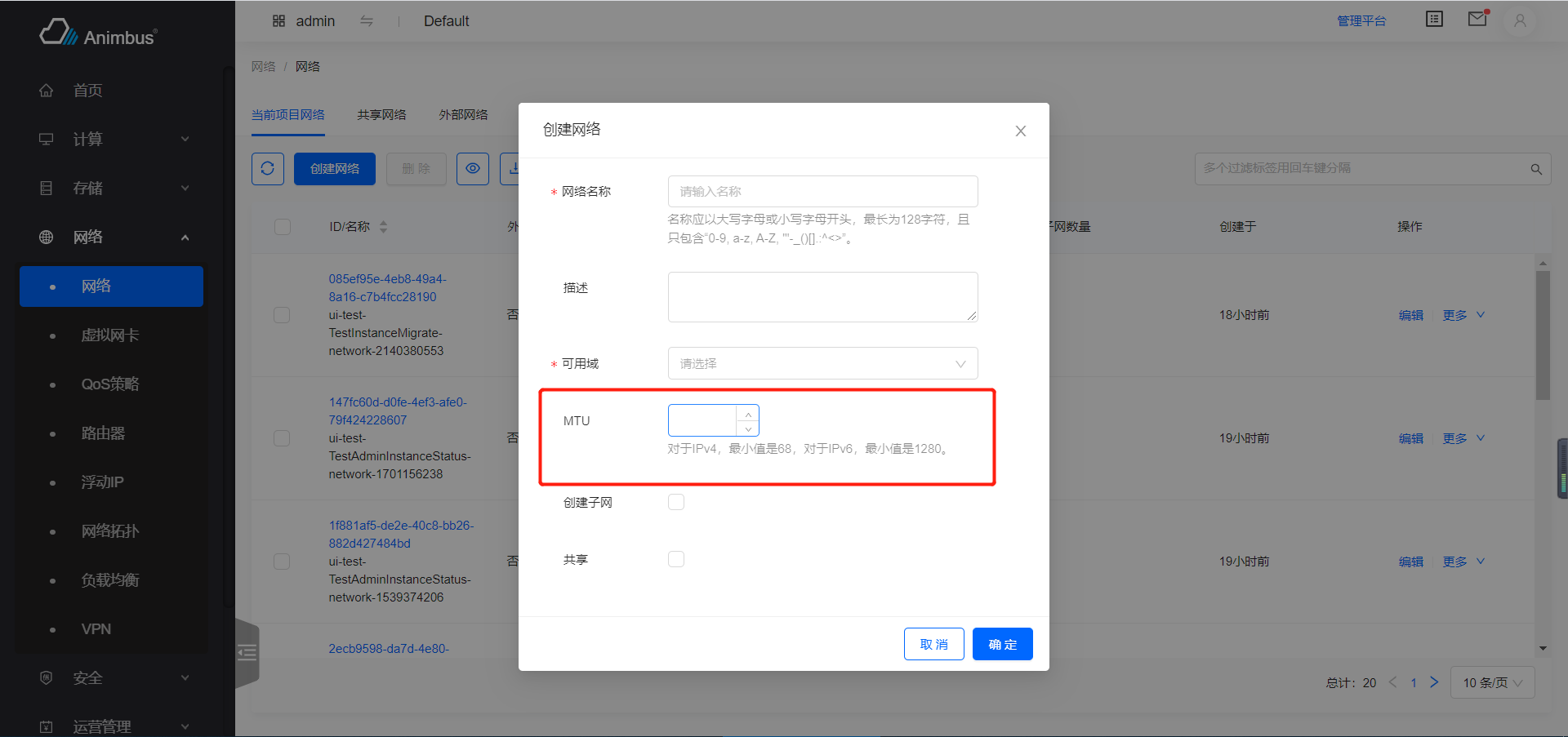Viewport: 1568px width, 737px height.
Task: Enable the 创建子网 checkbox
Action: pyautogui.click(x=675, y=501)
